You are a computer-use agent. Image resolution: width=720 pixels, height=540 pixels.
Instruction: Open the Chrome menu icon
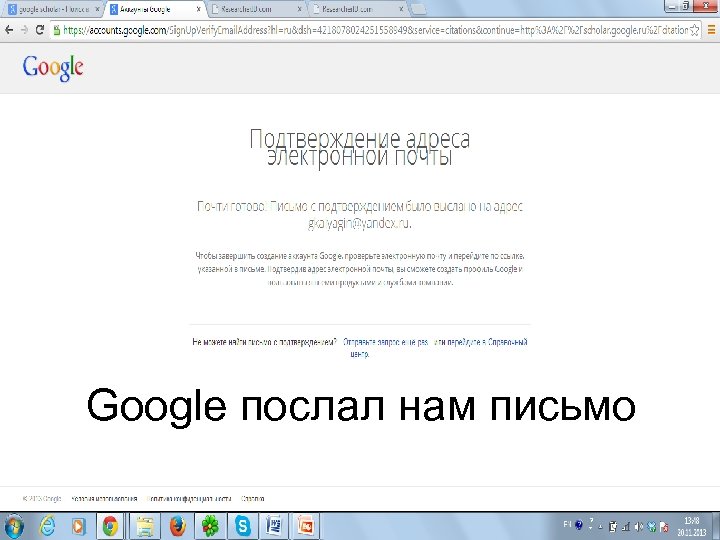pos(711,30)
